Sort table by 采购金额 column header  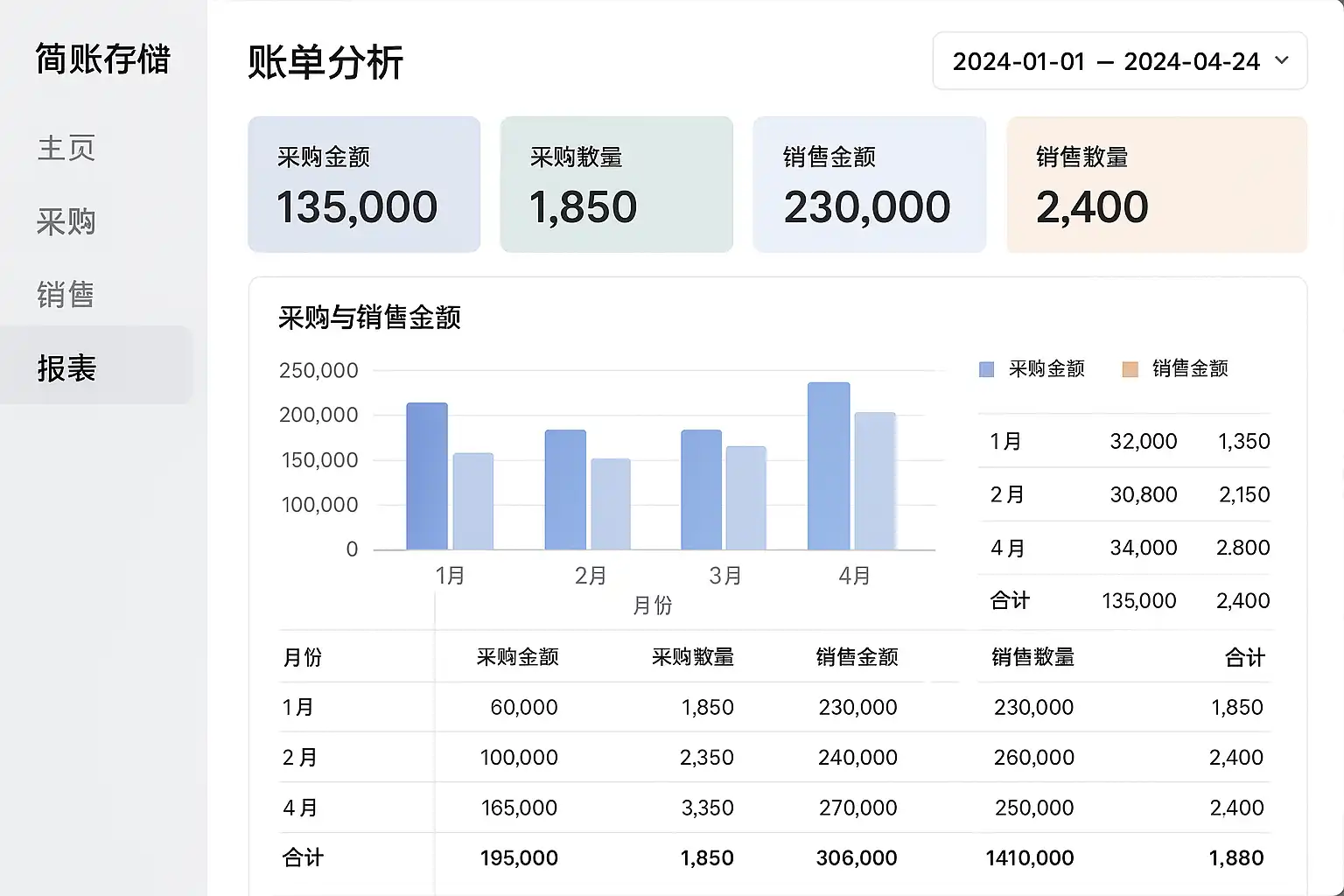point(517,657)
